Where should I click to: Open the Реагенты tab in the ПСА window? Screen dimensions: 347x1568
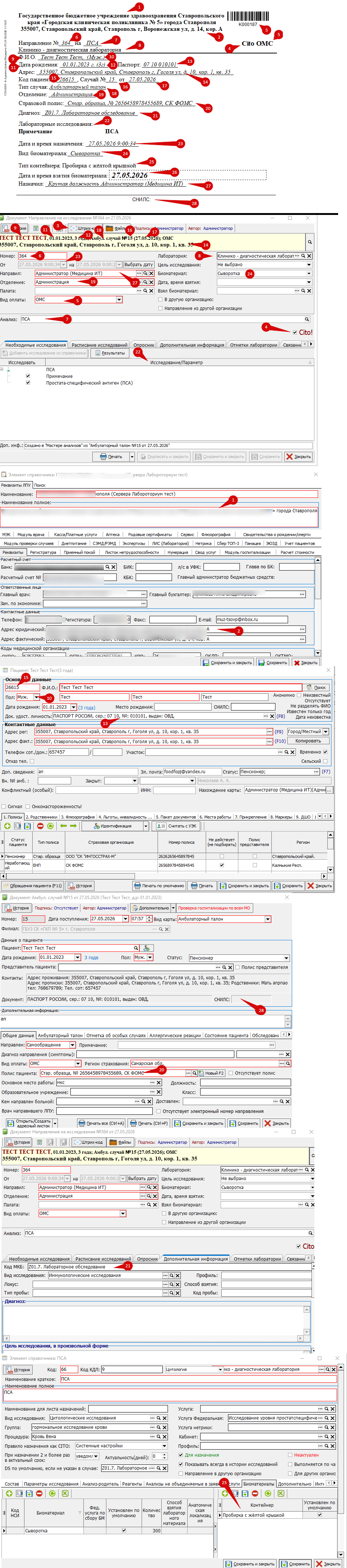132,1483
